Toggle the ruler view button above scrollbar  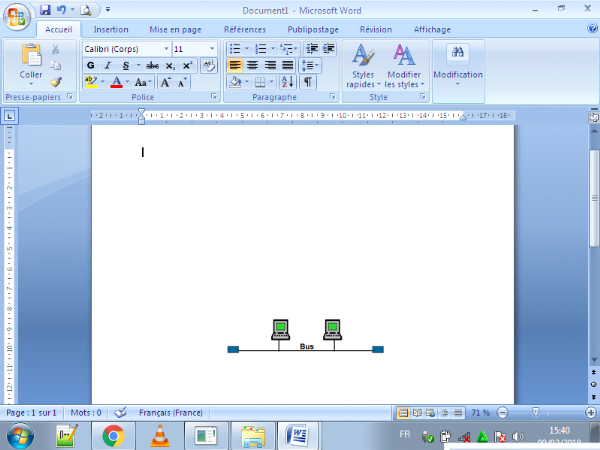pos(594,117)
